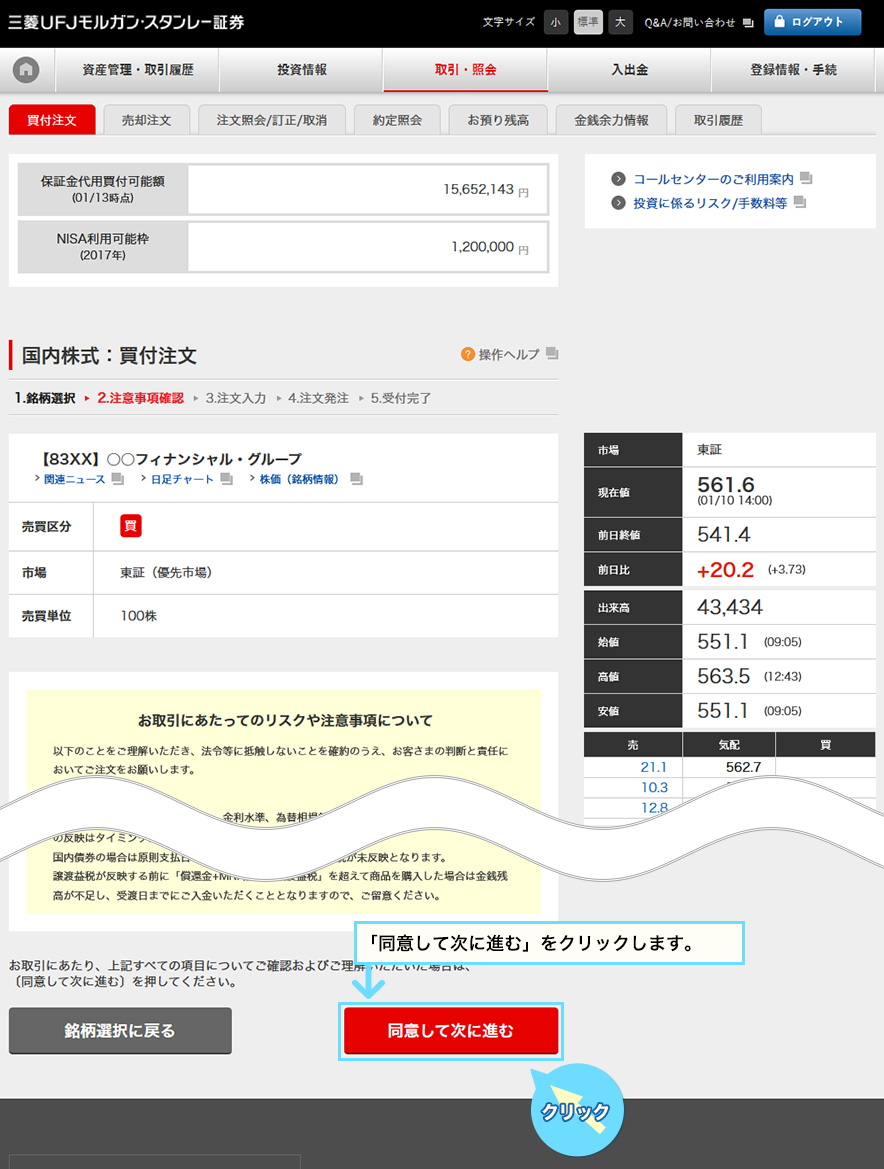Open Q&A/お問い合わせ link
This screenshot has width=884, height=1169.
point(689,23)
